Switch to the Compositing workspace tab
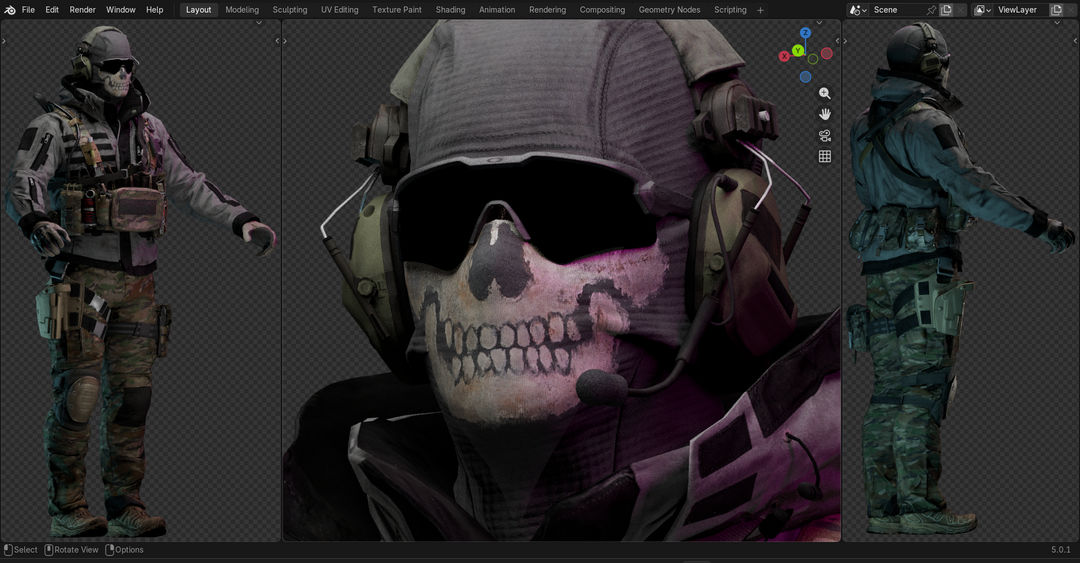Image resolution: width=1080 pixels, height=563 pixels. pos(602,10)
